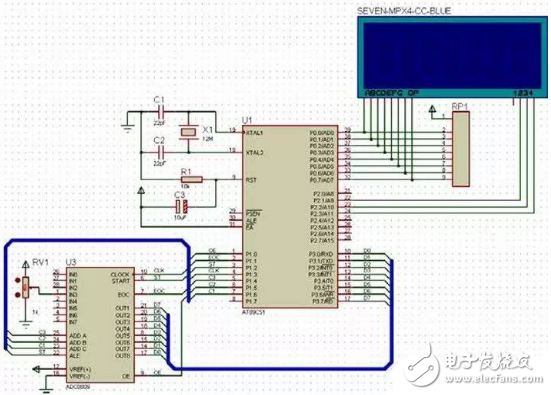This screenshot has height=395, width=551.
Task: Click the P0.0/AD0 pin label
Action: pos(322,133)
